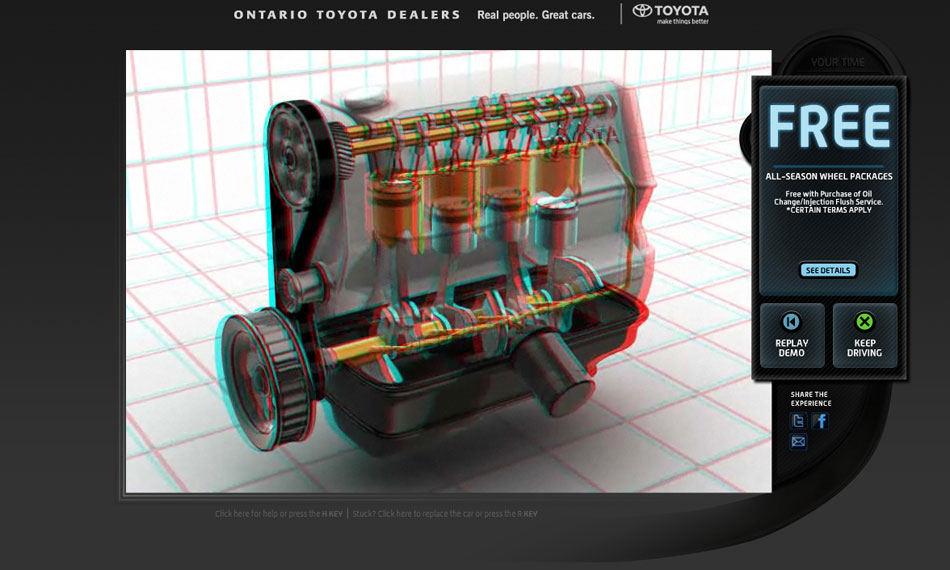Select the KEEP DRIVING button
The width and height of the screenshot is (950, 570).
865,335
